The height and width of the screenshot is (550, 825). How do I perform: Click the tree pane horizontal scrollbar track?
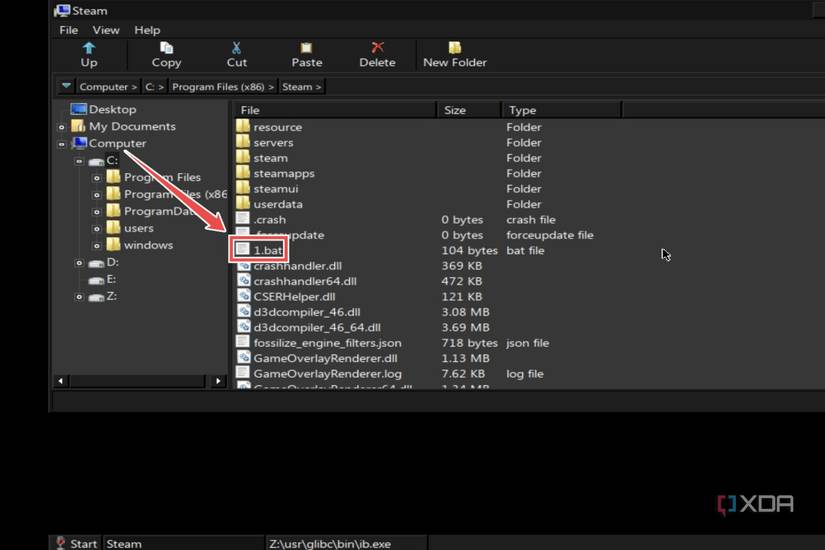[x=137, y=381]
